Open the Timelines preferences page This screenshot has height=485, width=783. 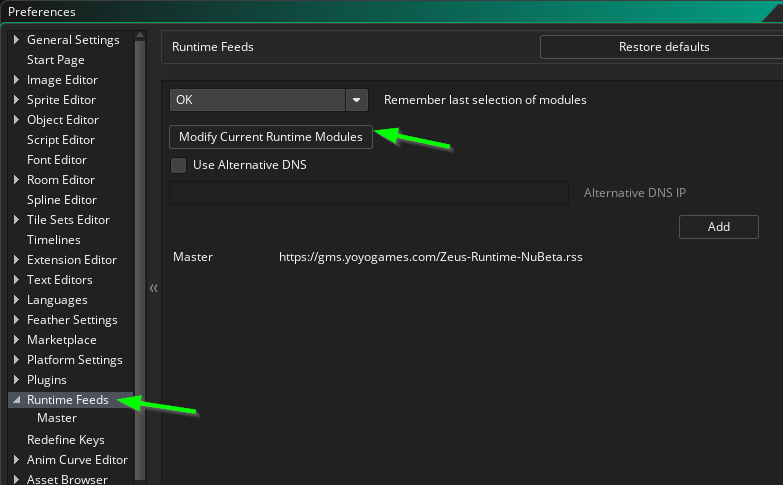tap(54, 240)
